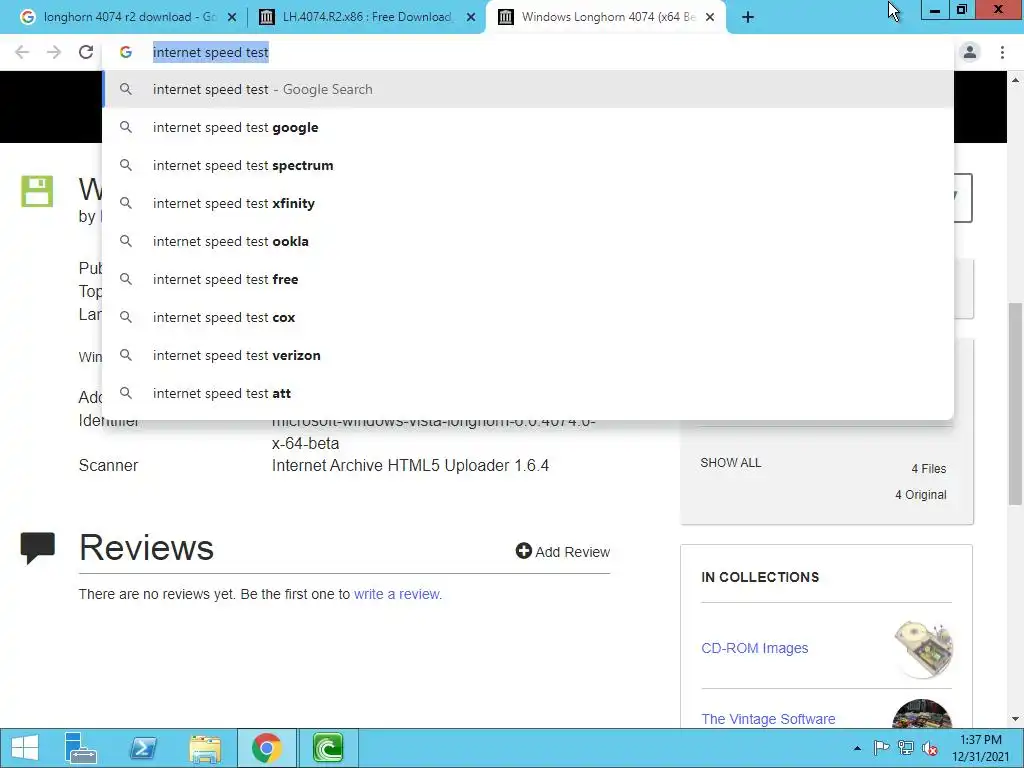The height and width of the screenshot is (768, 1024).
Task: Click the scrollbar down arrow
Action: [x=1015, y=719]
